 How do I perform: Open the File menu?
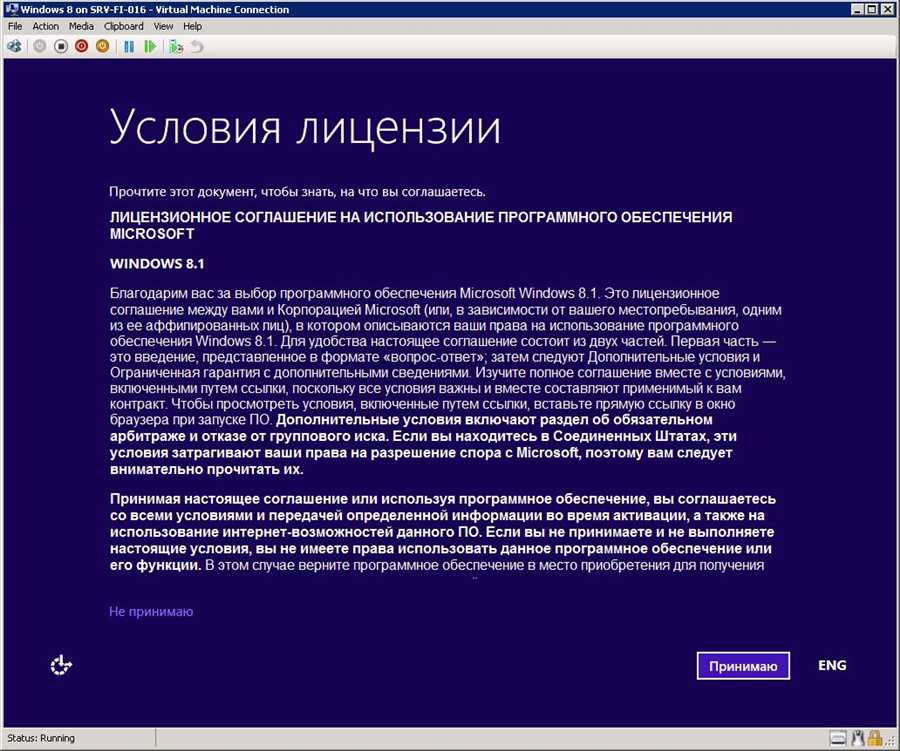click(15, 26)
